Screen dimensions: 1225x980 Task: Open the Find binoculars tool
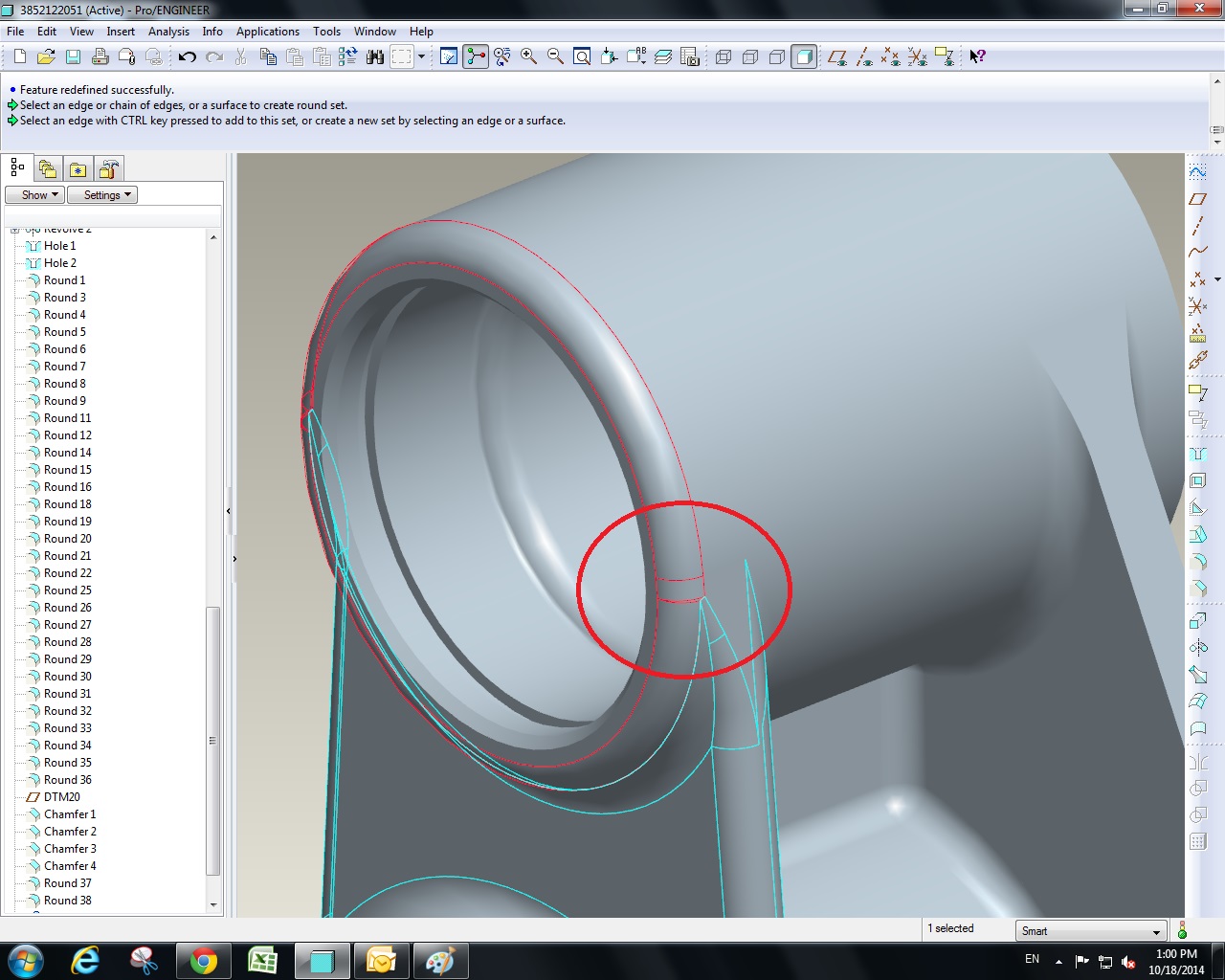tap(375, 57)
